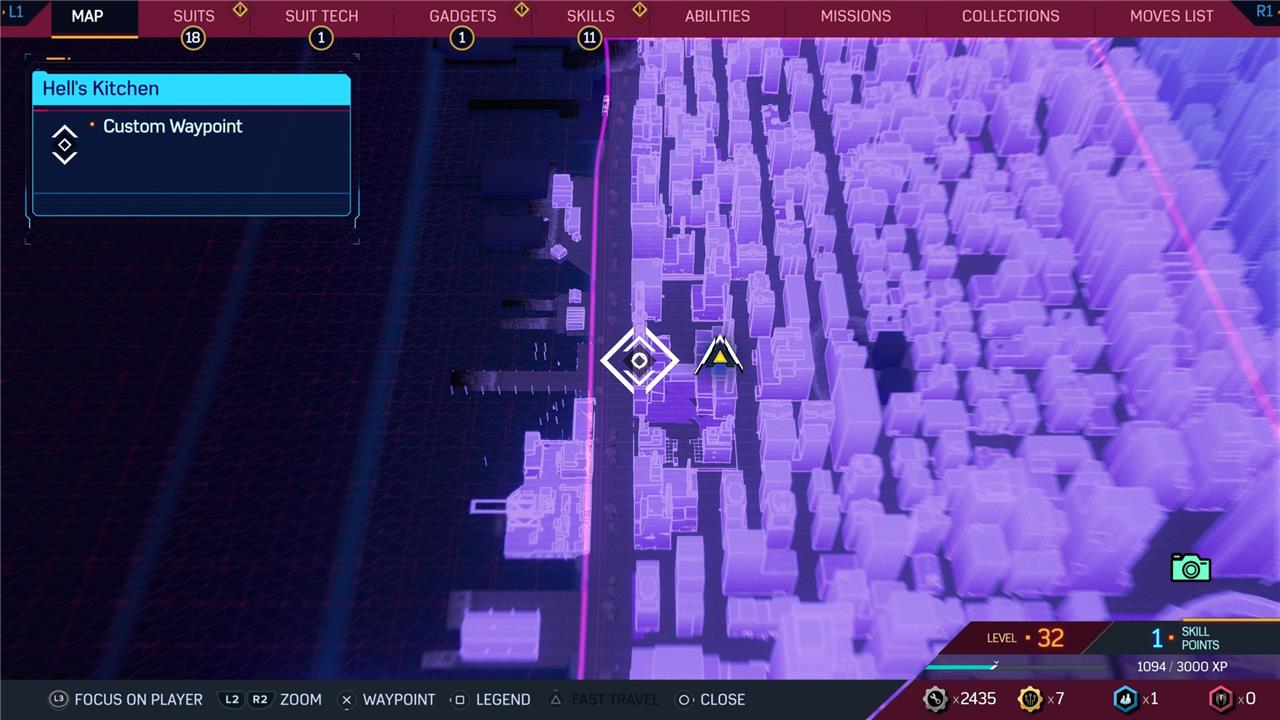Click the red rare token icon
1280x720 pixels.
[1220, 699]
